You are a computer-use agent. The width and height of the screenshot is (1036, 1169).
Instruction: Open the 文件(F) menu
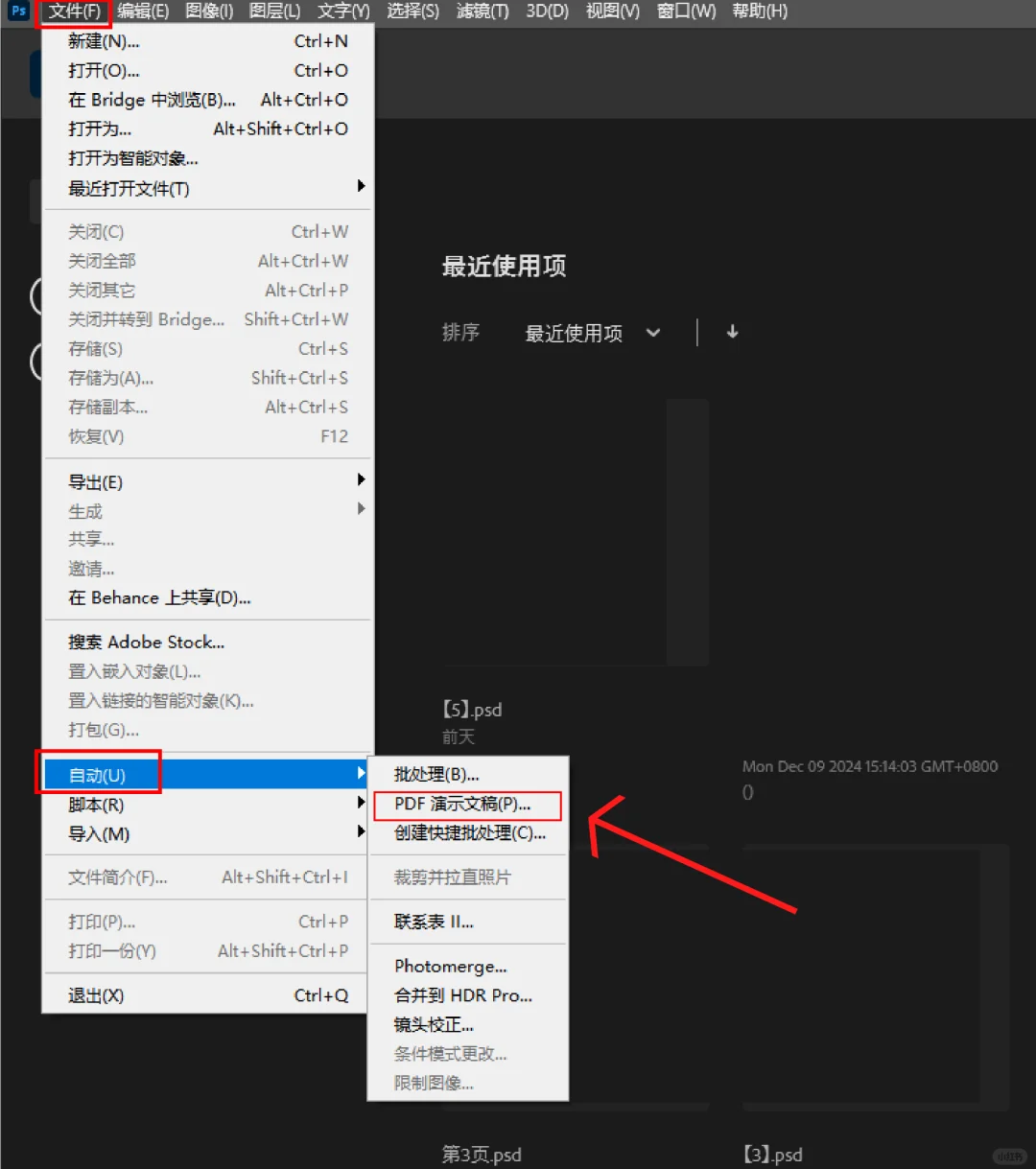pos(75,12)
